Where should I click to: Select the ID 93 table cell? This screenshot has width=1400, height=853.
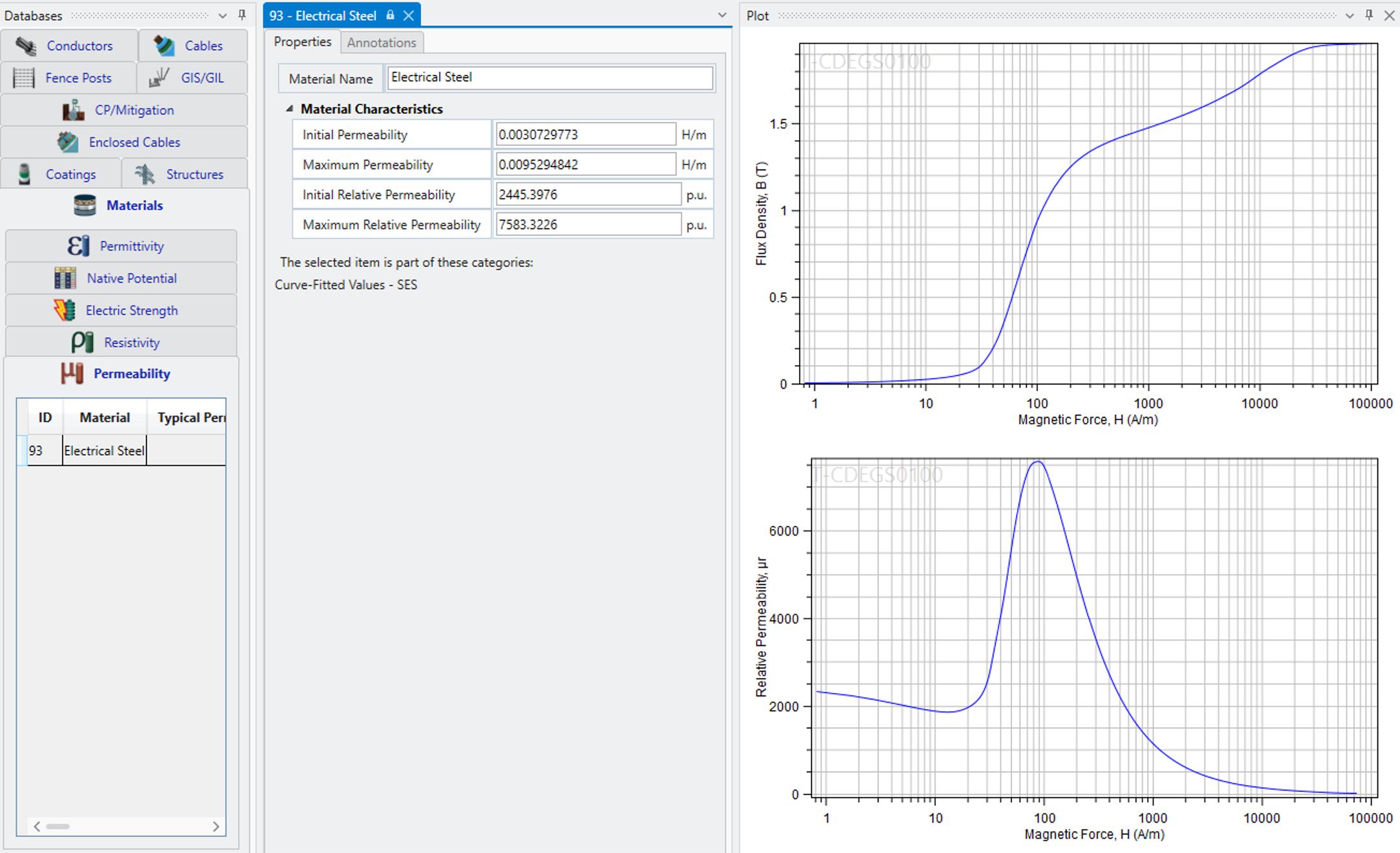click(45, 450)
